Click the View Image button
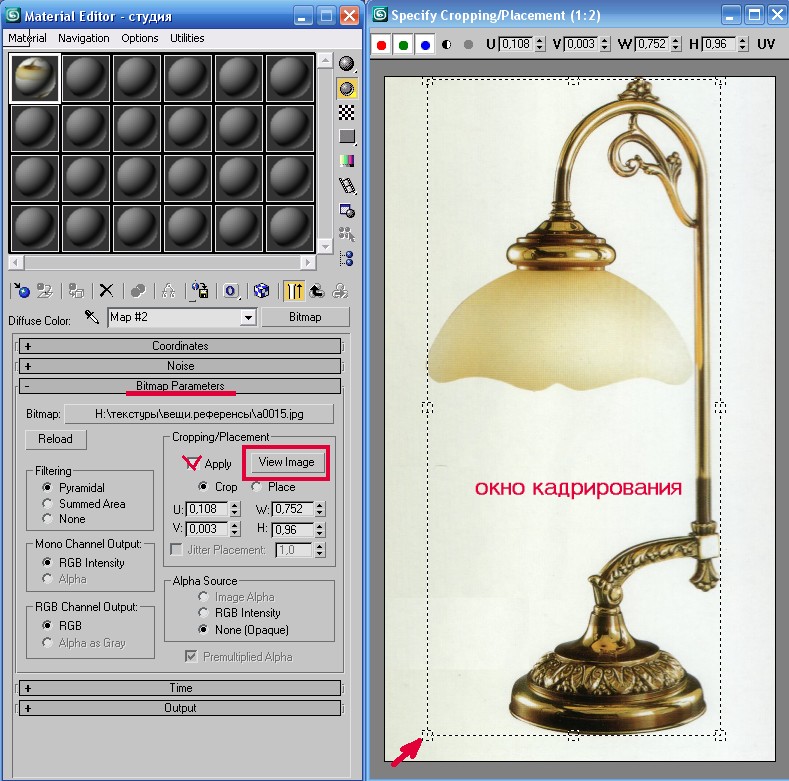This screenshot has height=781, width=789. point(286,462)
